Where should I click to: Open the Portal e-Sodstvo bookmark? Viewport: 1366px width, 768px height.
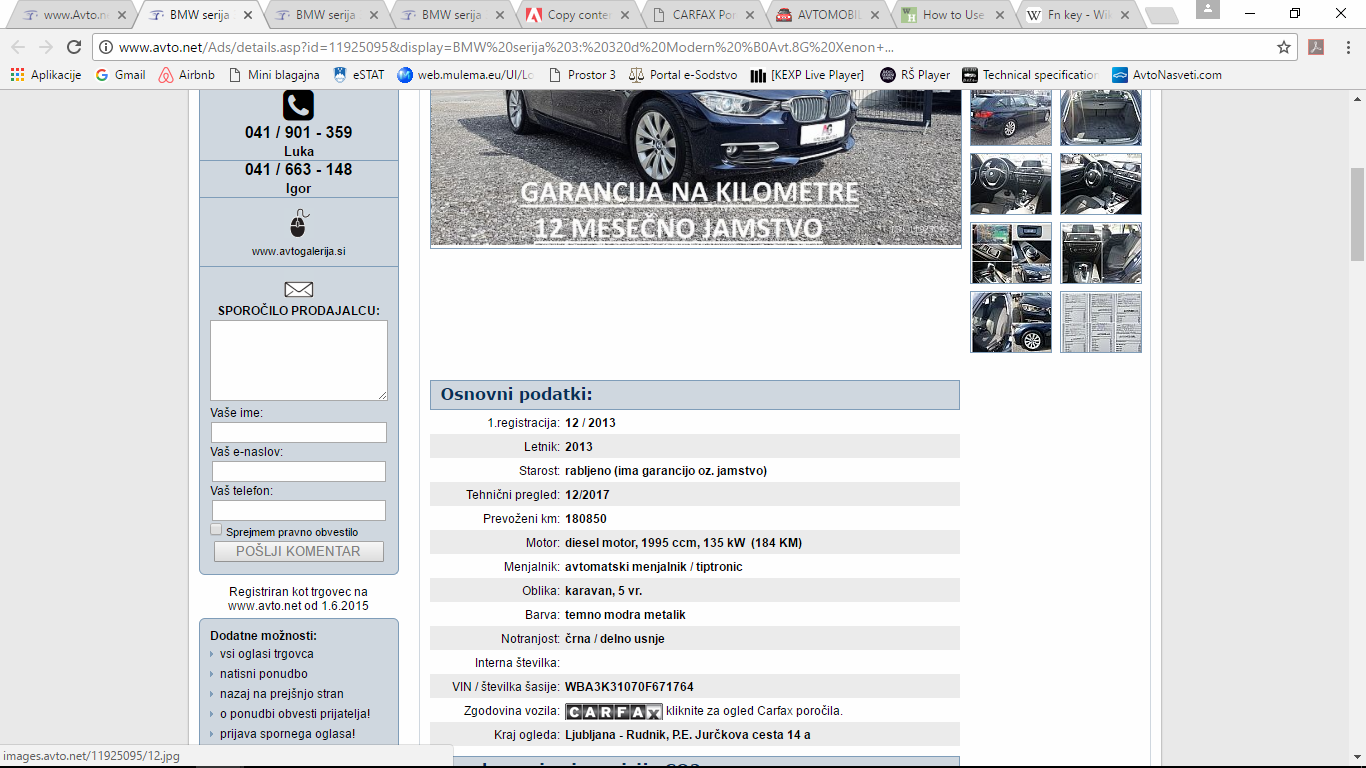[683, 75]
